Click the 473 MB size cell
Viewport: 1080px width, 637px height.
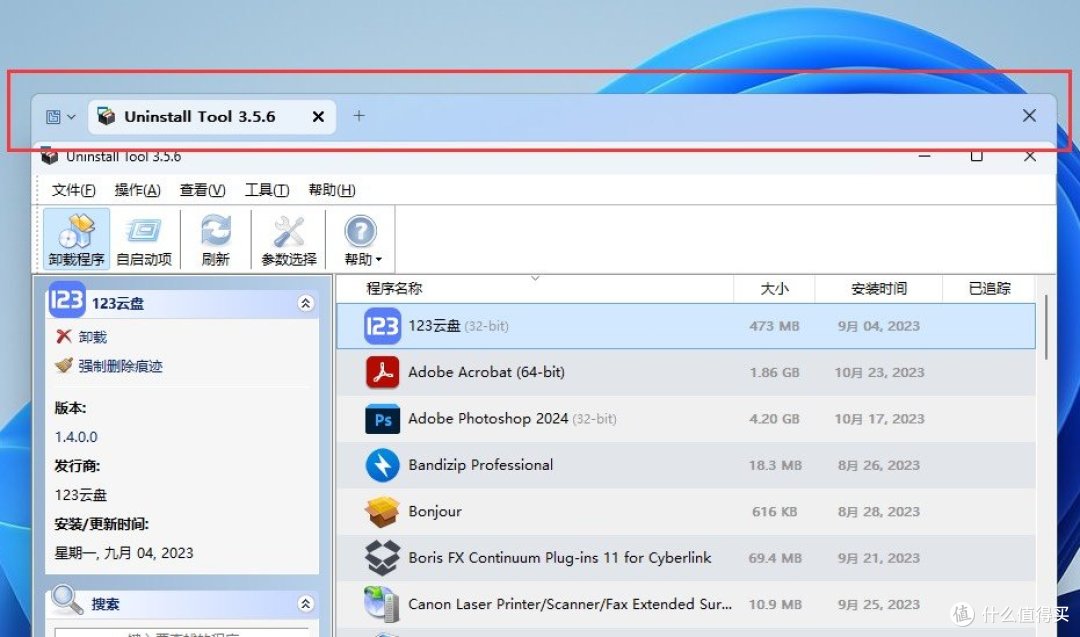[774, 326]
